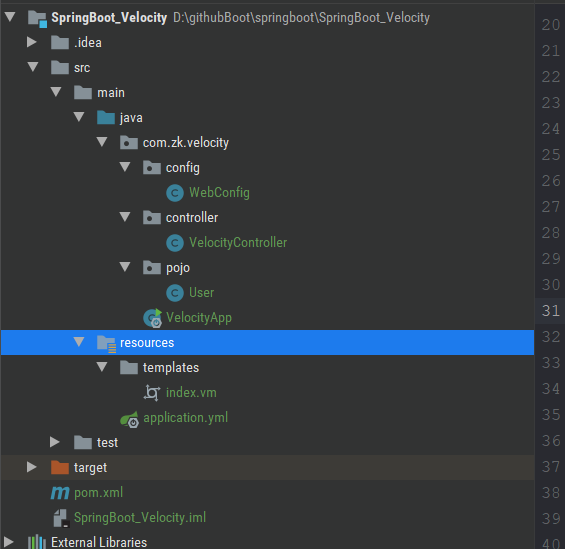Select the External Libraries label

[x=99, y=542]
